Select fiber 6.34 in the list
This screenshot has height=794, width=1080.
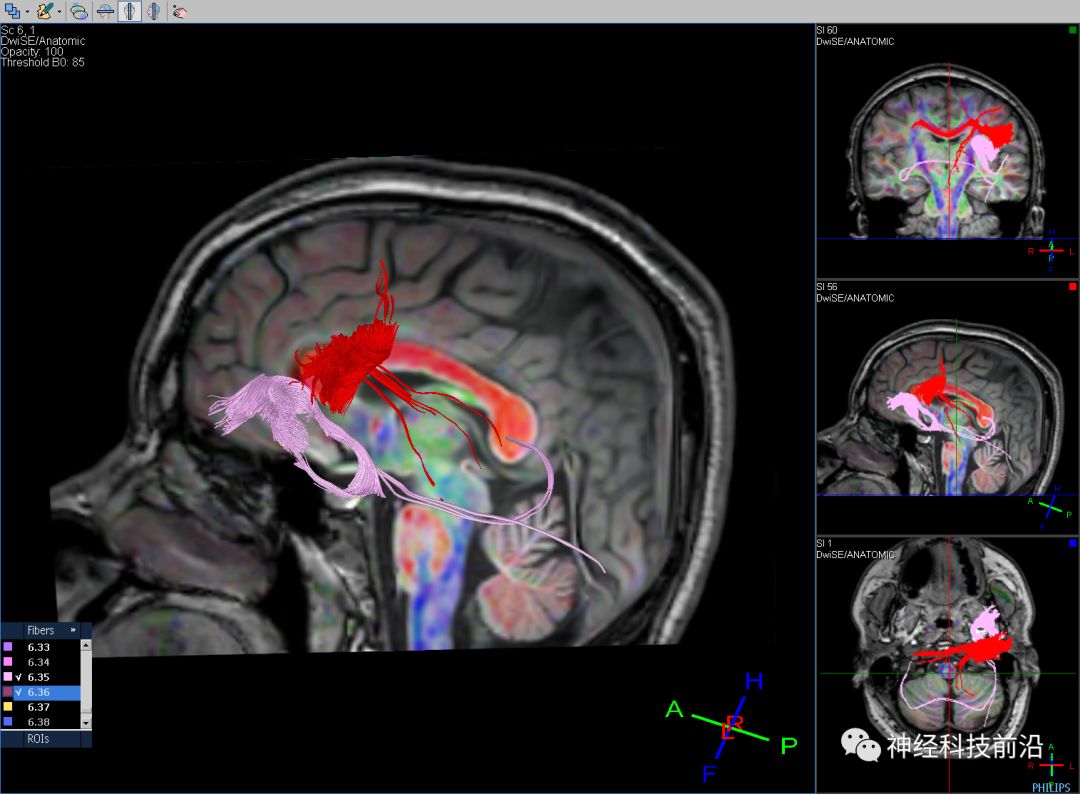[x=39, y=662]
